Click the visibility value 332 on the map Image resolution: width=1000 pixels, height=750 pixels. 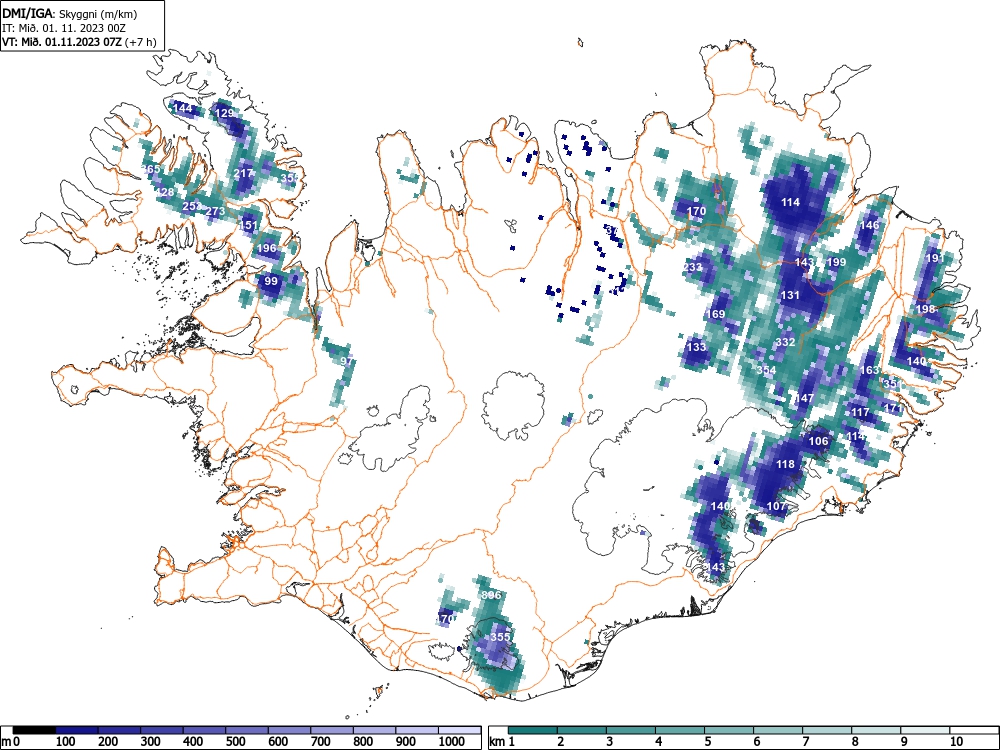coord(786,342)
